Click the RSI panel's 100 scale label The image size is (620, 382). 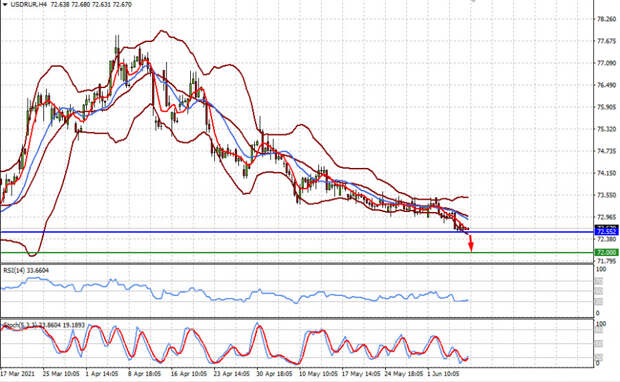[x=601, y=269]
